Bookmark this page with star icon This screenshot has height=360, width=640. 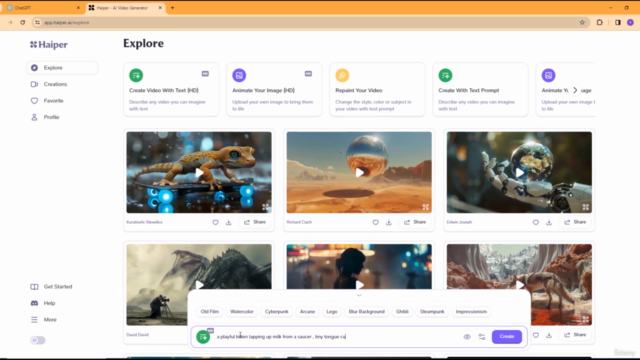tap(582, 22)
